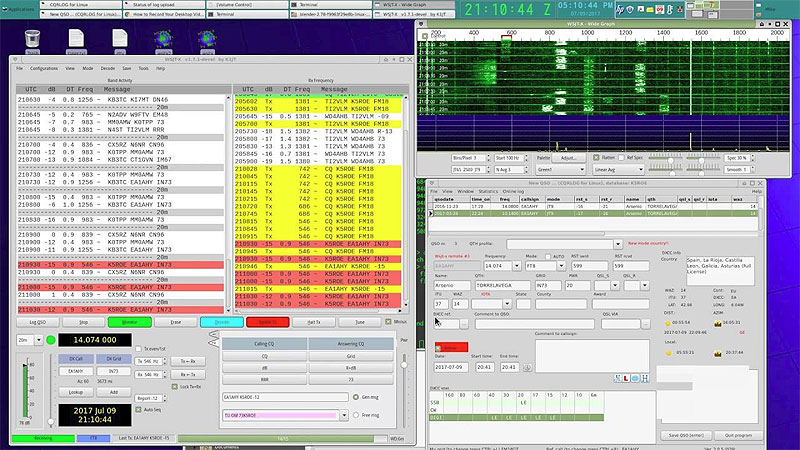Open the Tools menu in WSJT-X

143,68
